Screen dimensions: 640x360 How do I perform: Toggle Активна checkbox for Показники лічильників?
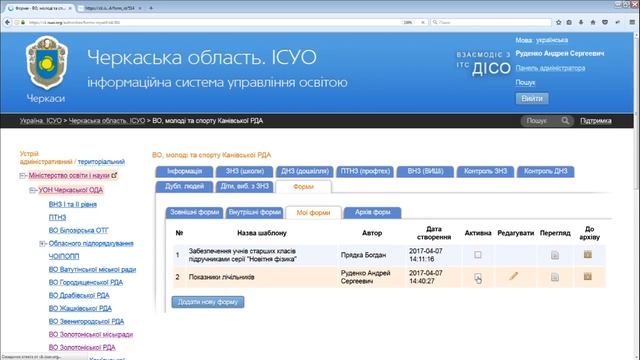point(478,277)
